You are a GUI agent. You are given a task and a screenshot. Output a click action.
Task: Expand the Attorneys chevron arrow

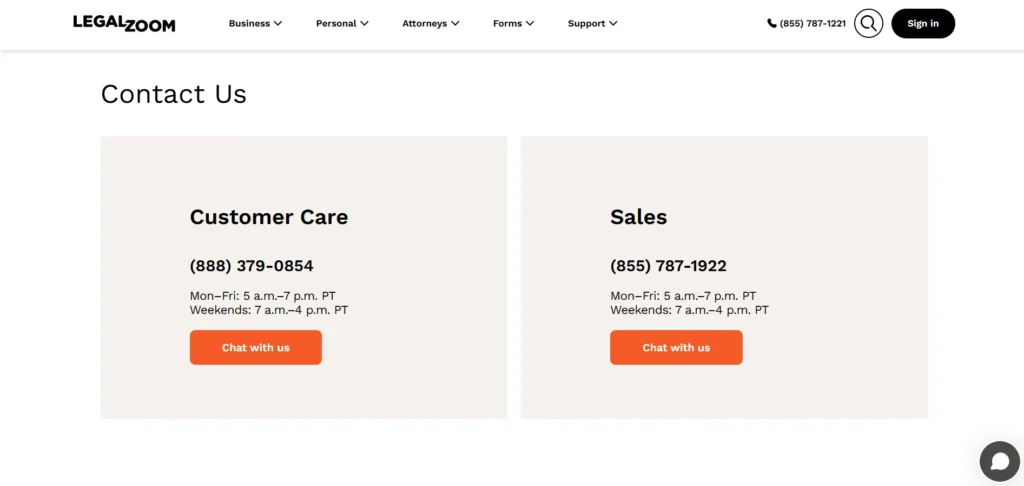point(455,23)
